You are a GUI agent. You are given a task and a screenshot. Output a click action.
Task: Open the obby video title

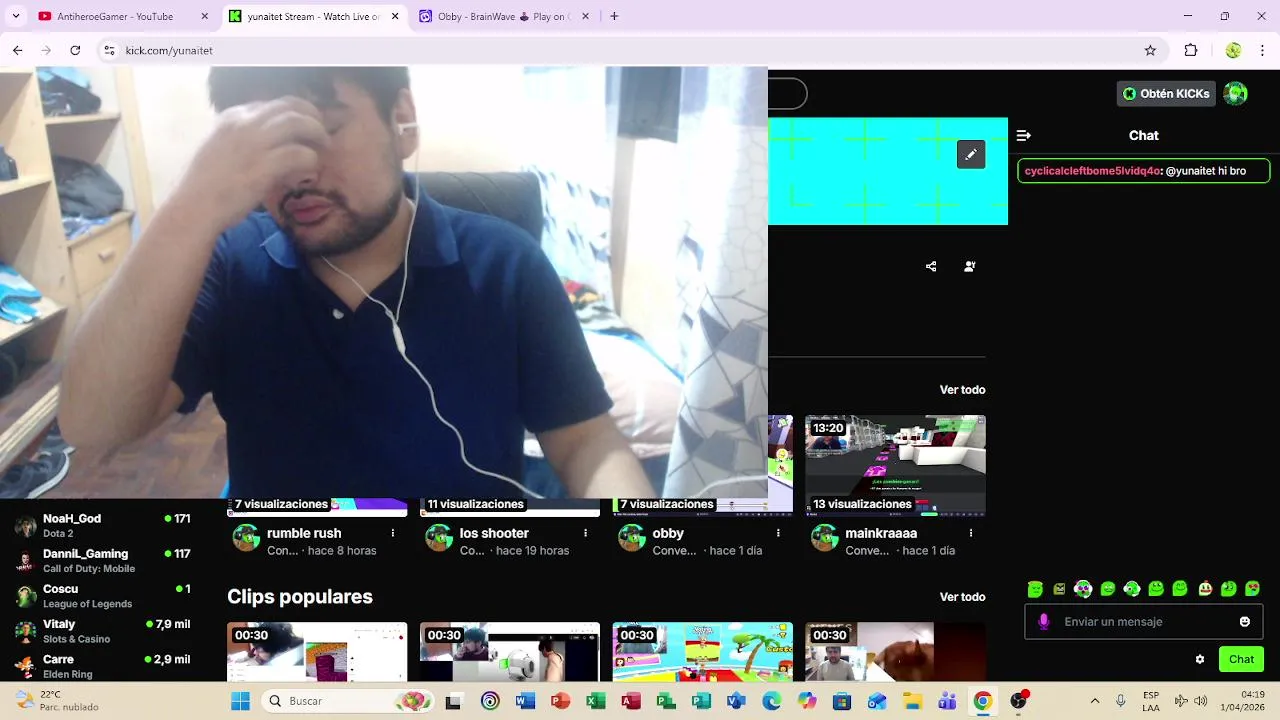pos(668,533)
